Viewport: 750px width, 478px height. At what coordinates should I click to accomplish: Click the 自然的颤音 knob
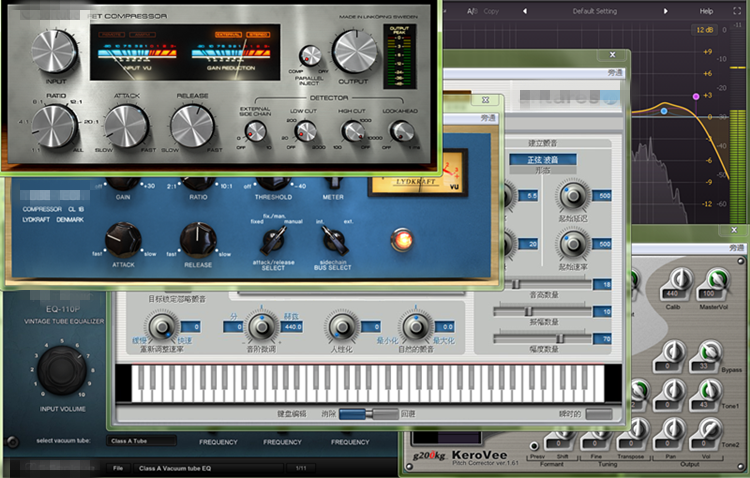[x=416, y=327]
